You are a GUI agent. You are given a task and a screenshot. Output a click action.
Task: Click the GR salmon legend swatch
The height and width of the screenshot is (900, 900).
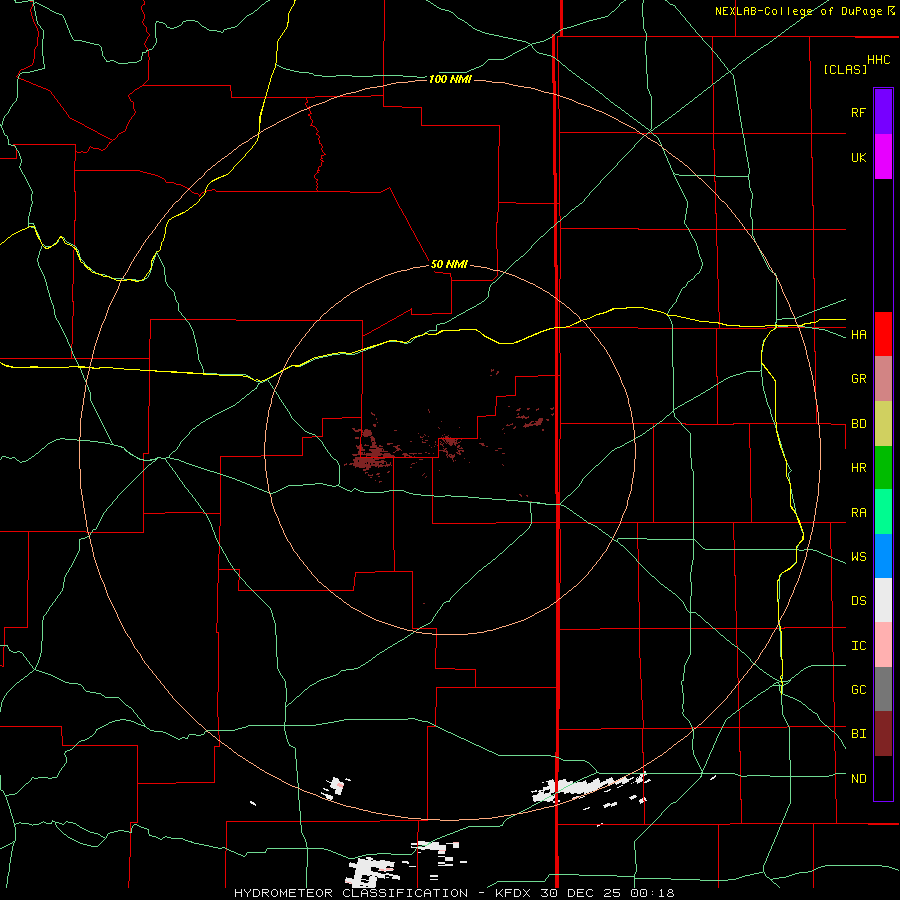883,378
